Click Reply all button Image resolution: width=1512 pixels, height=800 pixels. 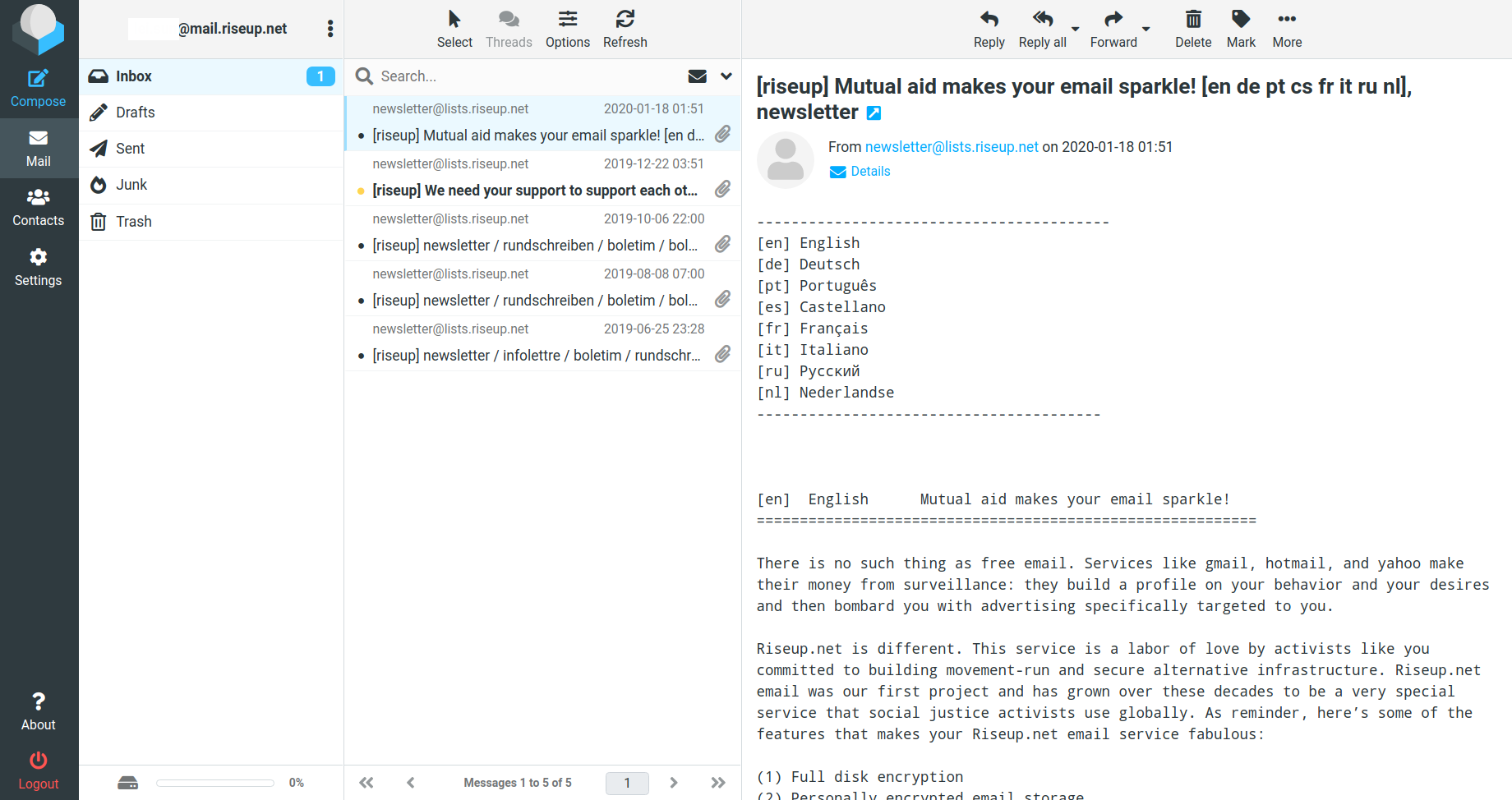(x=1043, y=29)
